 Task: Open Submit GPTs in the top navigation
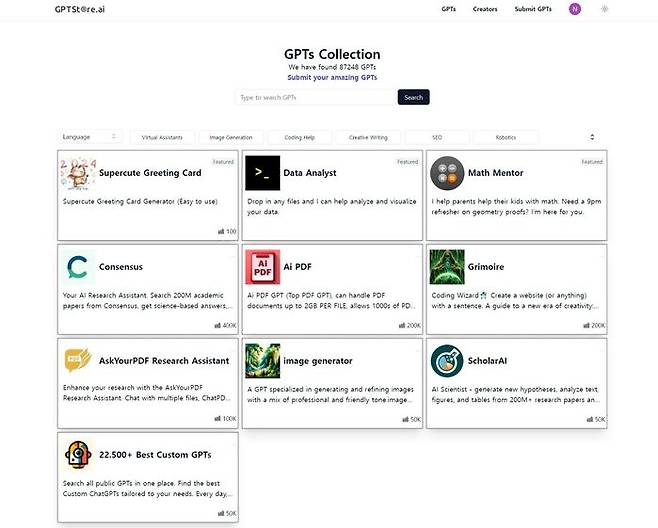tap(533, 9)
